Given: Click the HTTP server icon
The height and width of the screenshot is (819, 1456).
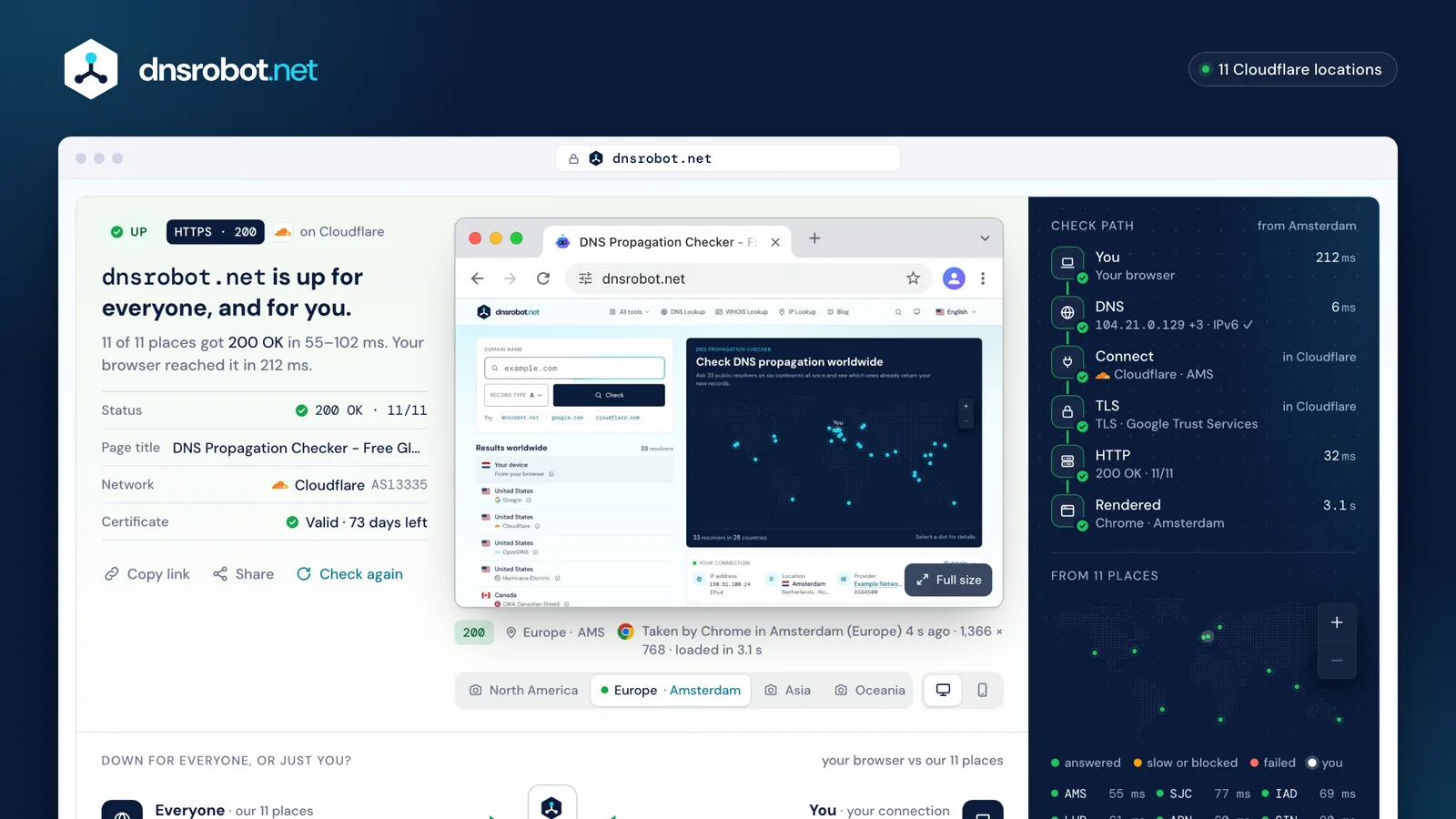Looking at the screenshot, I should [1067, 461].
